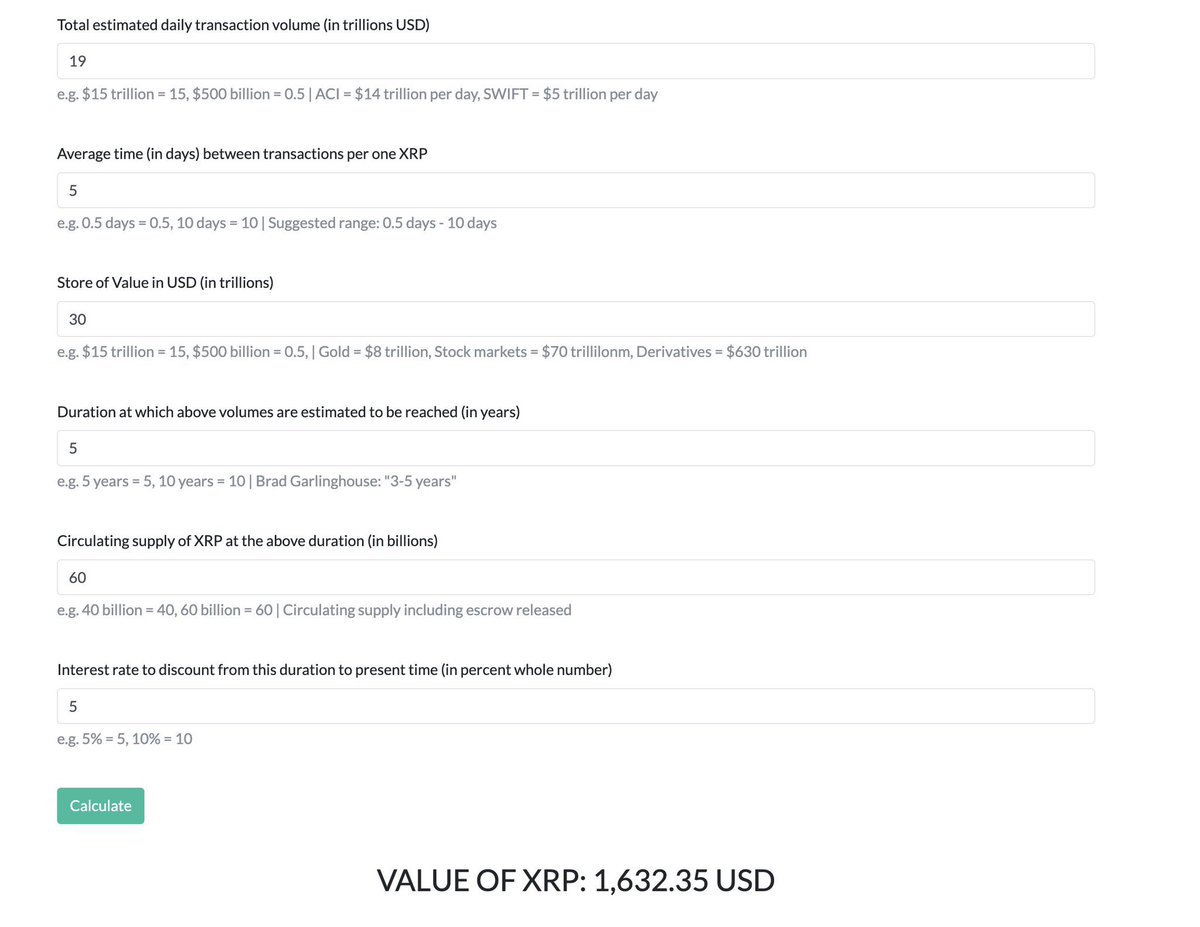Screen dimensions: 1200x927
Task: Click the "5% = 5, 10% = 10" hint
Action: [125, 739]
